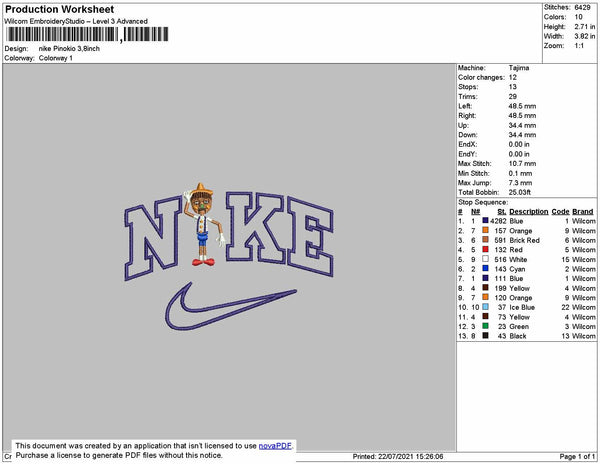This screenshot has width=600, height=464.
Task: Click the stitch count 4282 in stop 1
Action: [x=498, y=221]
